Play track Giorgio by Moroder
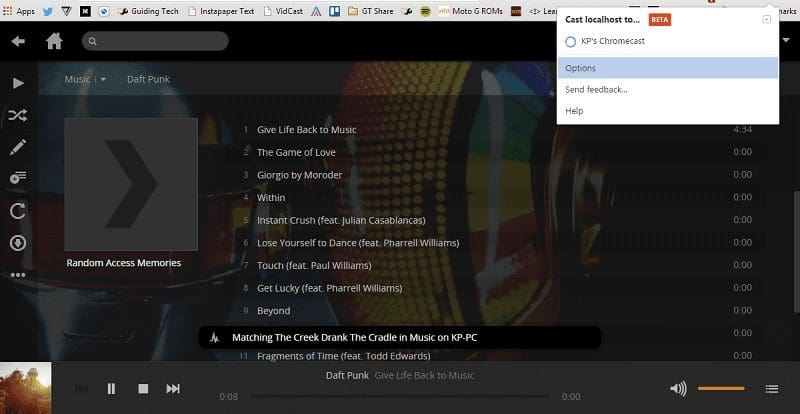This screenshot has height=414, width=800. click(299, 175)
